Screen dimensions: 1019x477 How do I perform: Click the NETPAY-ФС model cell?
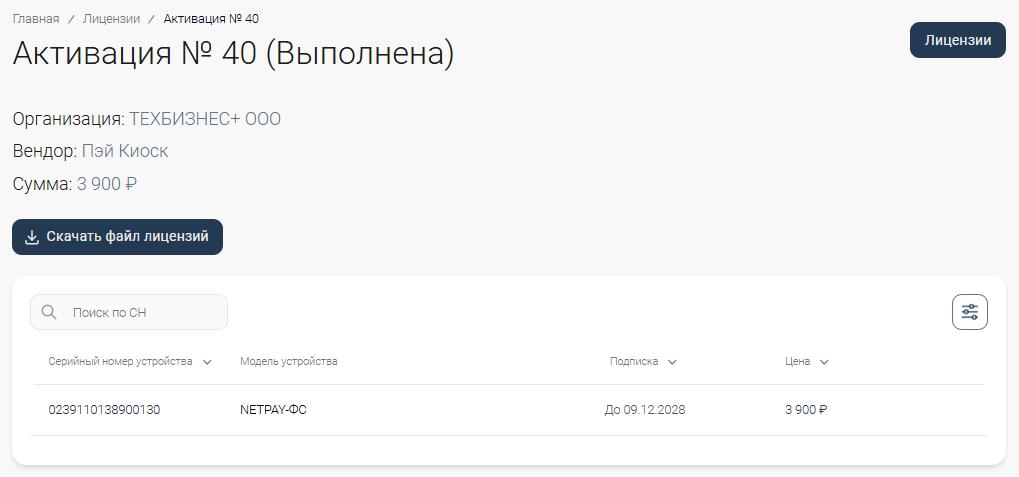pos(273,410)
